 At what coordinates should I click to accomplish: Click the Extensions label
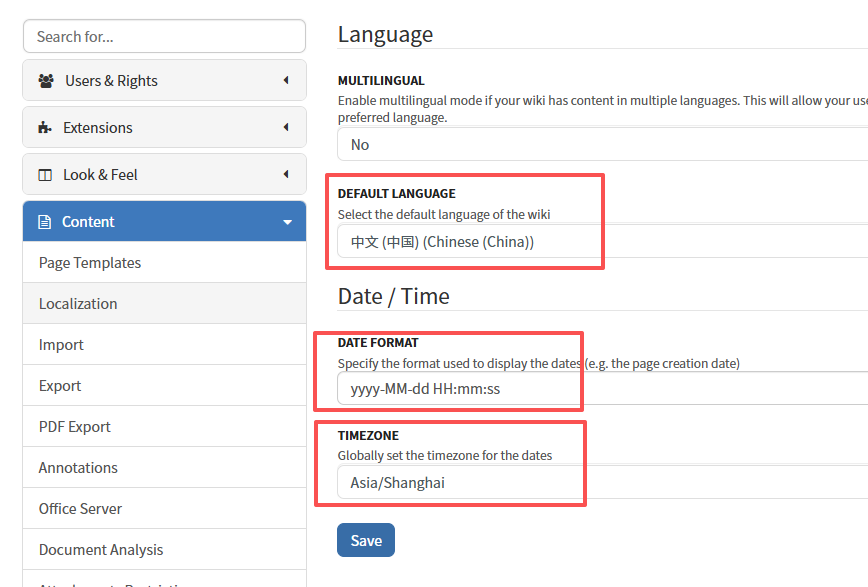pos(97,128)
